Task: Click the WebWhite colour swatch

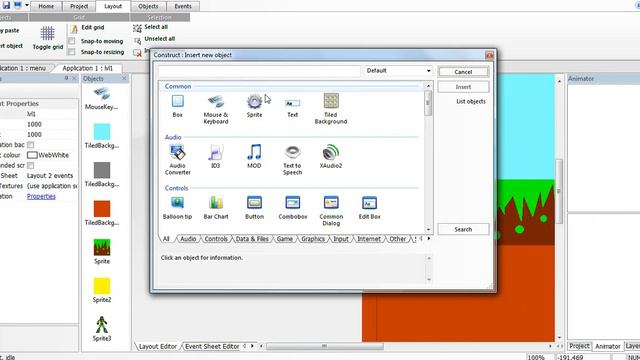Action: 32,155
